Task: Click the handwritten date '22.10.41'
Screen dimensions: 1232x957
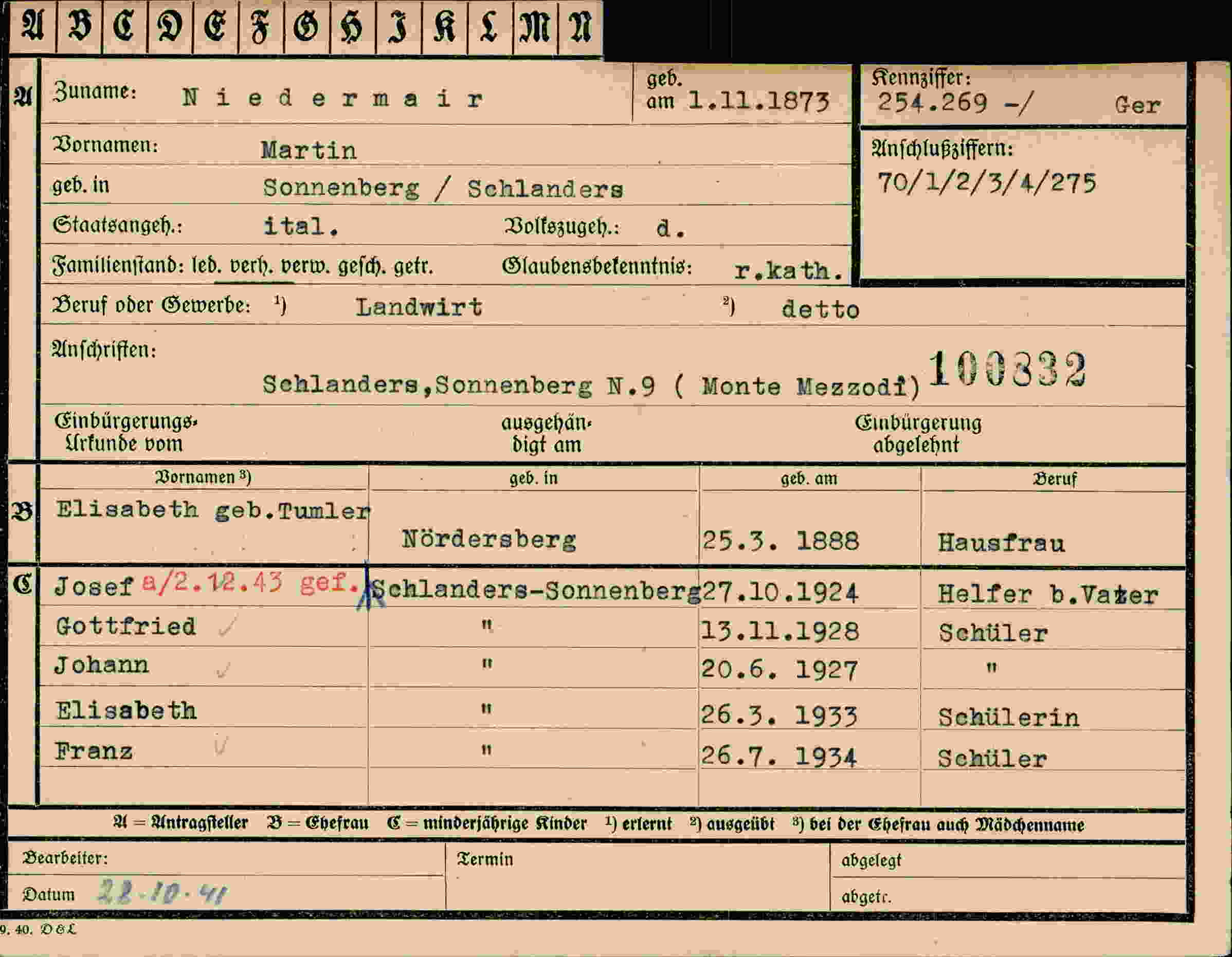Action: point(162,893)
